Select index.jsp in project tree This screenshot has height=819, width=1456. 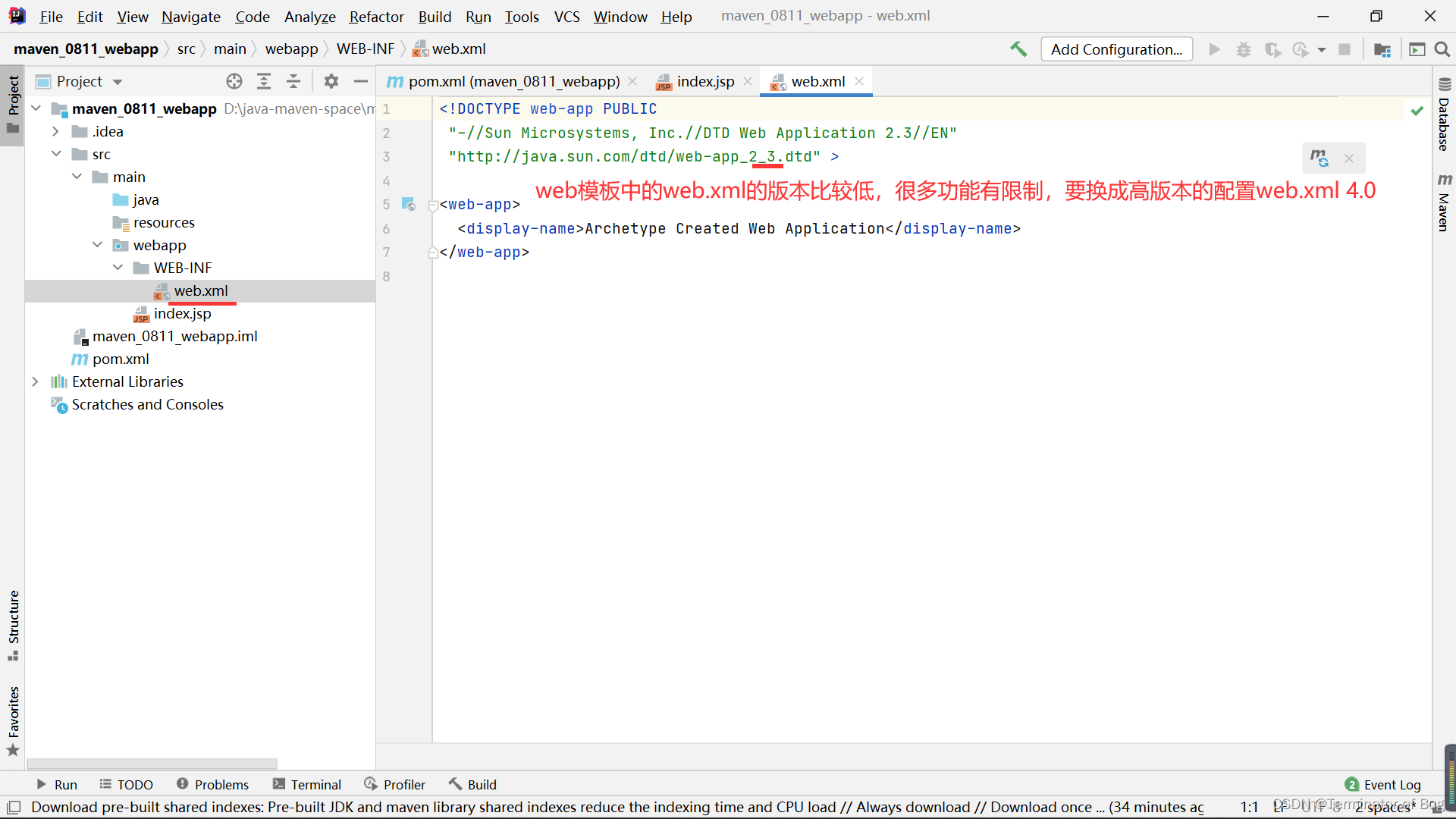click(x=182, y=313)
